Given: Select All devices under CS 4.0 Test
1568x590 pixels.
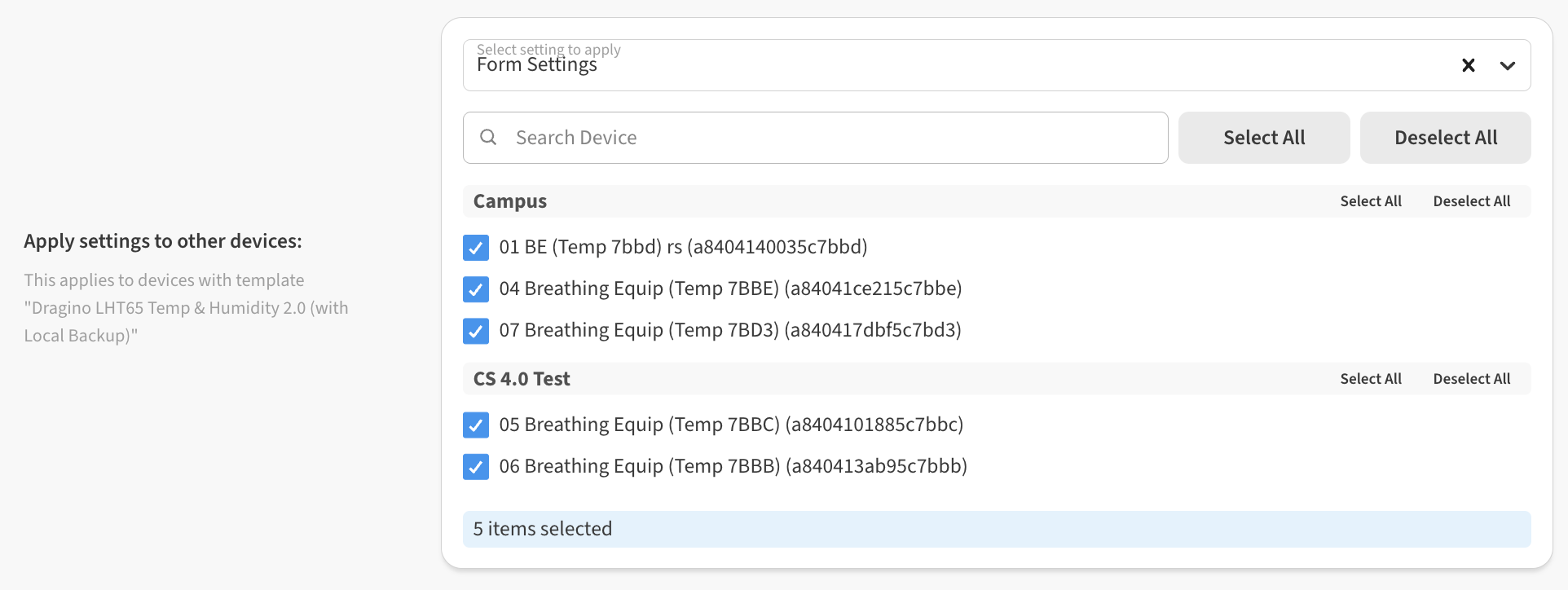Looking at the screenshot, I should (1371, 378).
